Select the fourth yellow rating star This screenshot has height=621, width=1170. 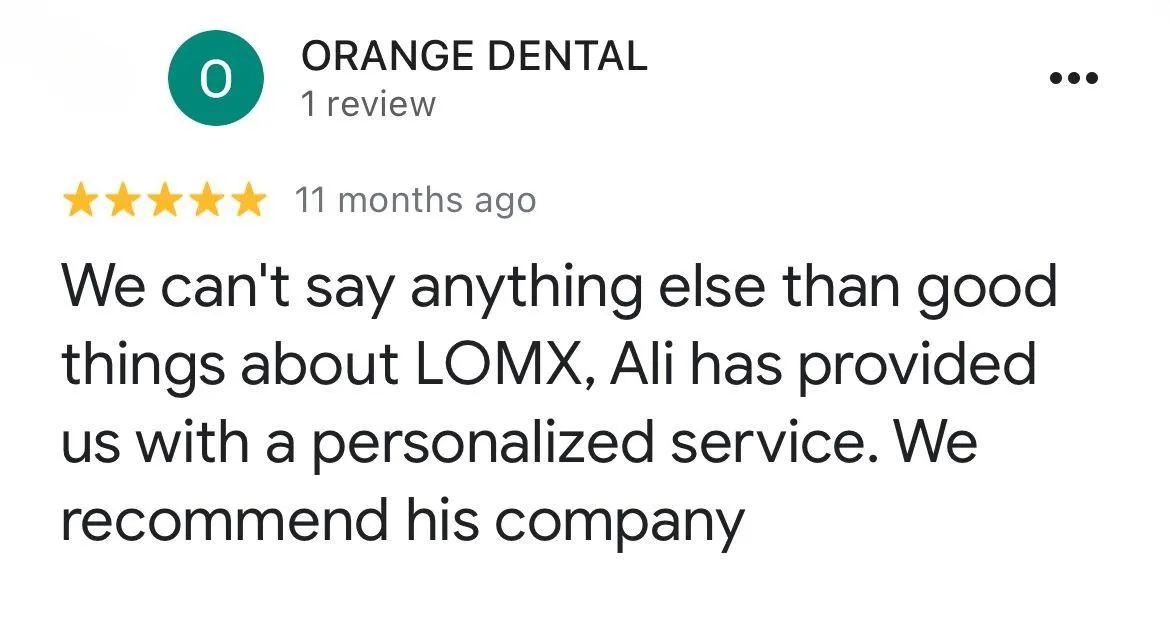coord(207,201)
